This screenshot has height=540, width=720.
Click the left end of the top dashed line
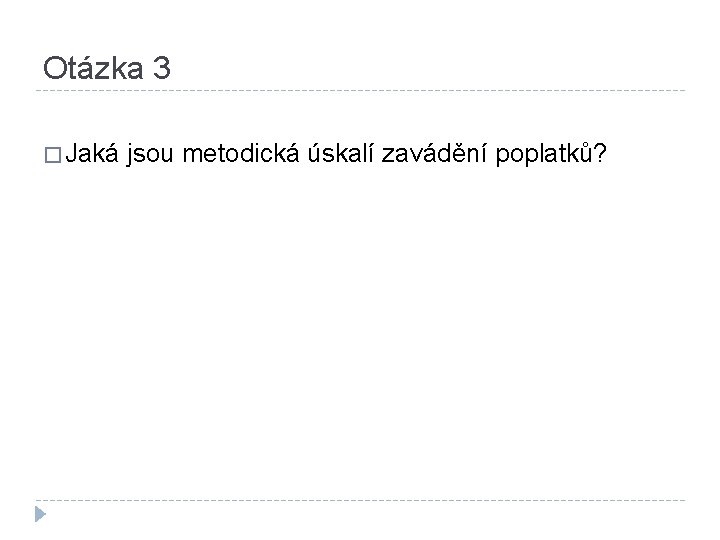click(x=37, y=91)
